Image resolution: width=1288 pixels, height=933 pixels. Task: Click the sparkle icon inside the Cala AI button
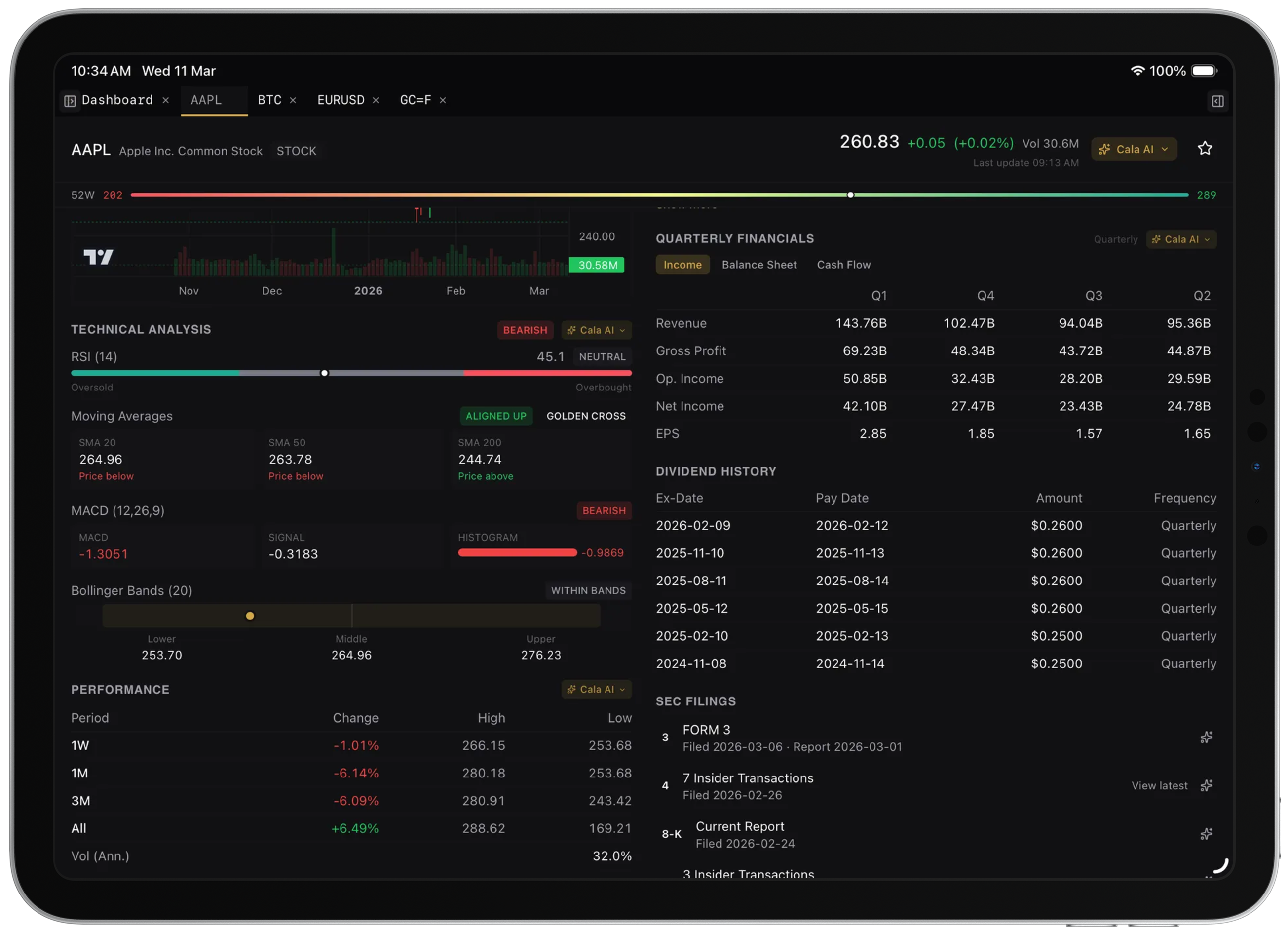point(1104,149)
